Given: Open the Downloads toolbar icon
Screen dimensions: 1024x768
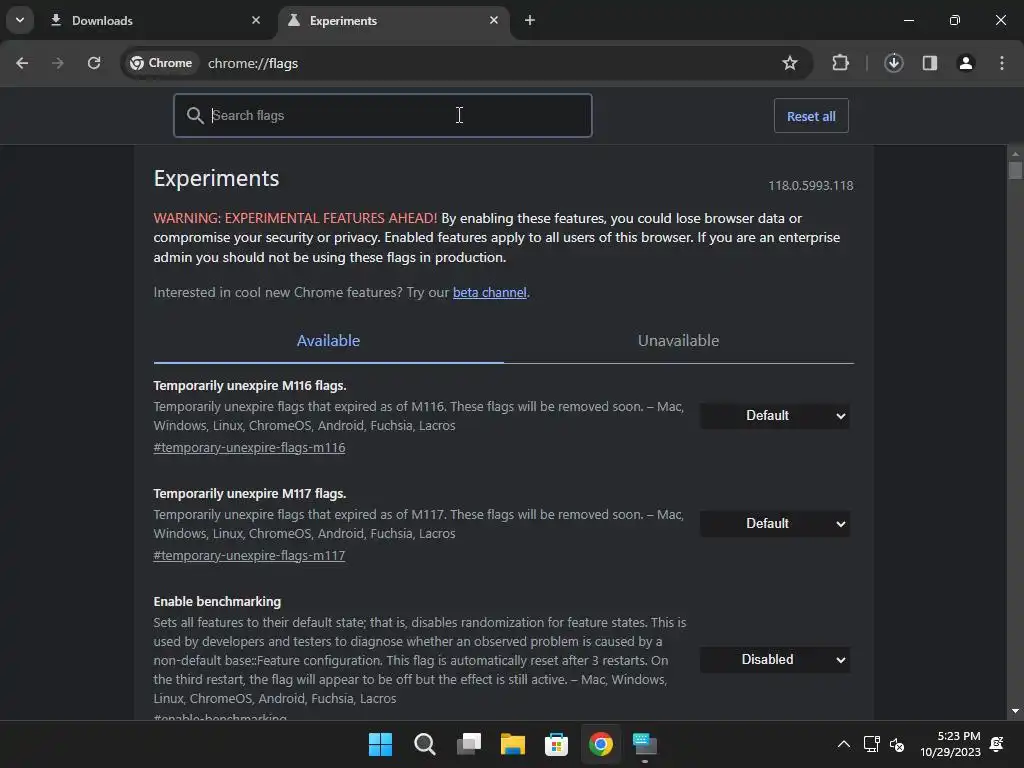Looking at the screenshot, I should tap(893, 63).
